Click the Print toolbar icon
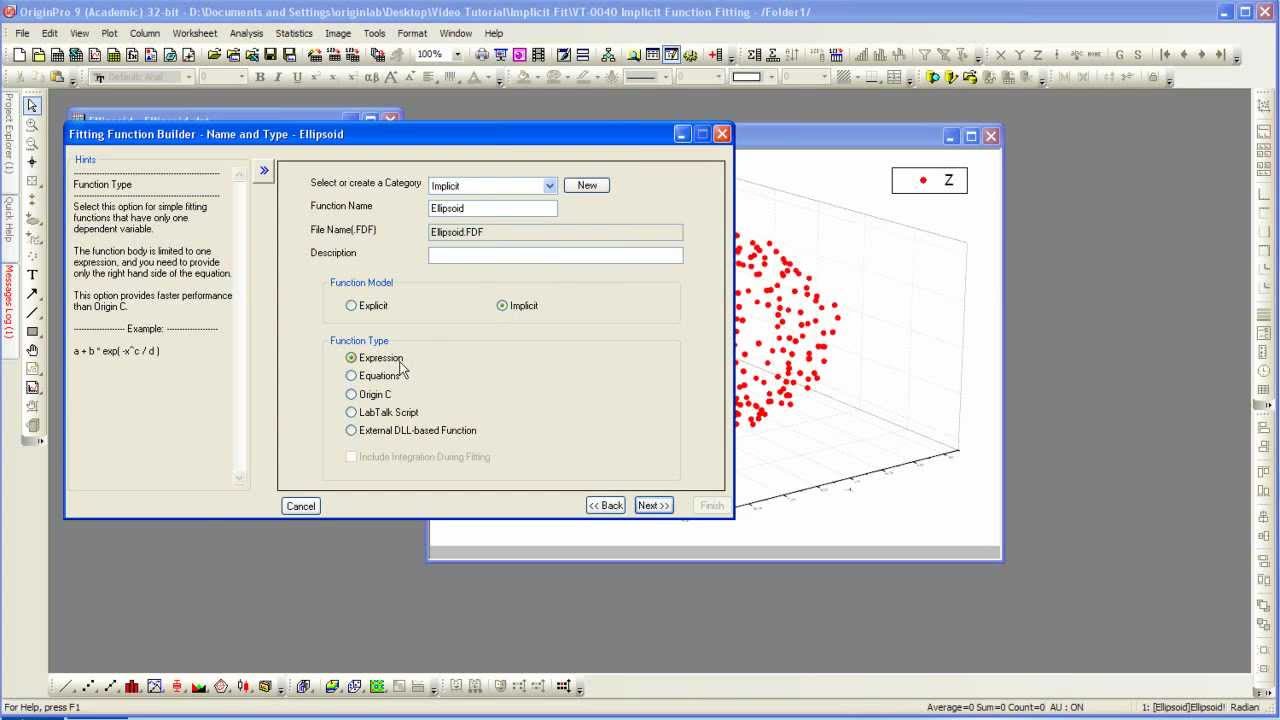The image size is (1280, 720). tap(482, 55)
